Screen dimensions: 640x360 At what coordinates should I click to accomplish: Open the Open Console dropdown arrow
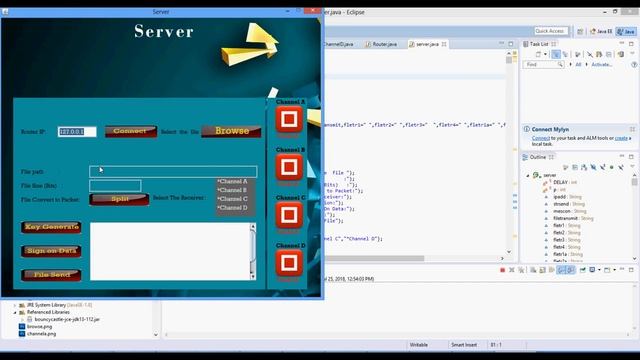tap(614, 270)
